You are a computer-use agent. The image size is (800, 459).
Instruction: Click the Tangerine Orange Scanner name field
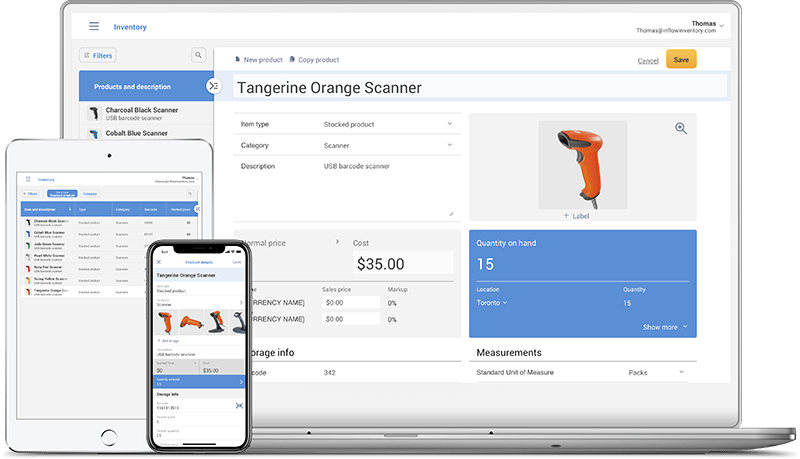point(480,87)
